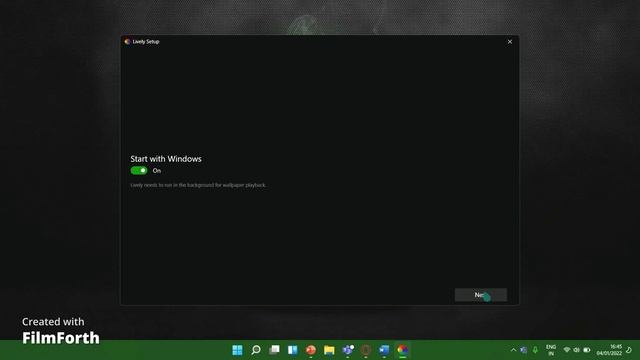640x360 pixels.
Task: Open PowerPoint from the taskbar
Action: pos(311,350)
